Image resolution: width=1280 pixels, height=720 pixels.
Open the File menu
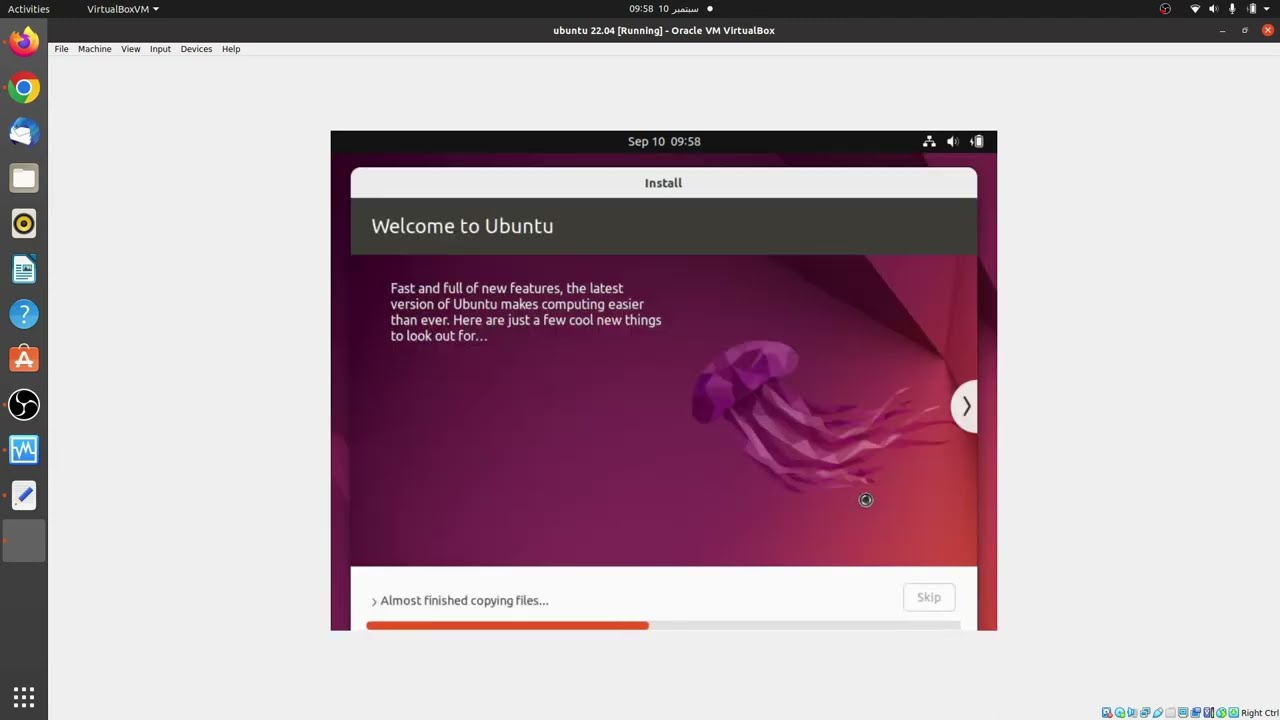(61, 49)
